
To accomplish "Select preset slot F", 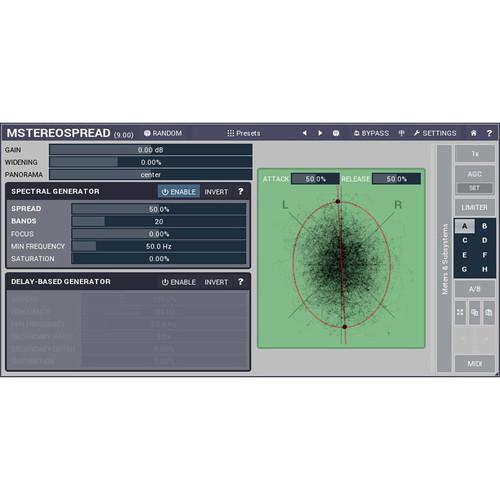I will (485, 255).
